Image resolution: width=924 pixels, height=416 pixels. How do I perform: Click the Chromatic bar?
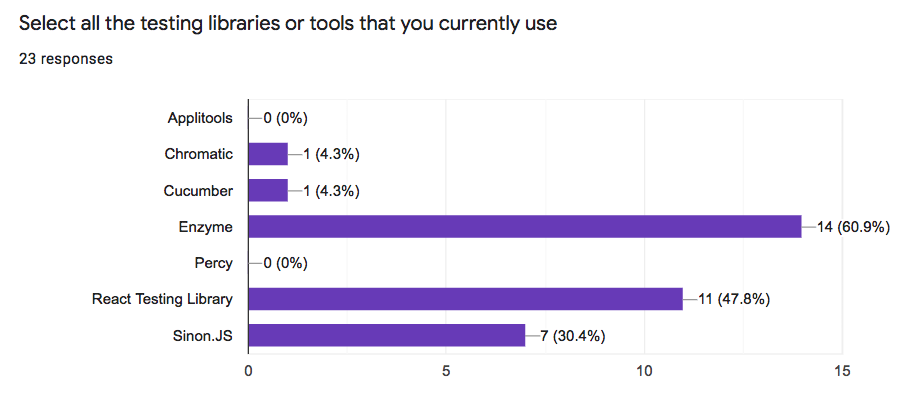pyautogui.click(x=268, y=154)
